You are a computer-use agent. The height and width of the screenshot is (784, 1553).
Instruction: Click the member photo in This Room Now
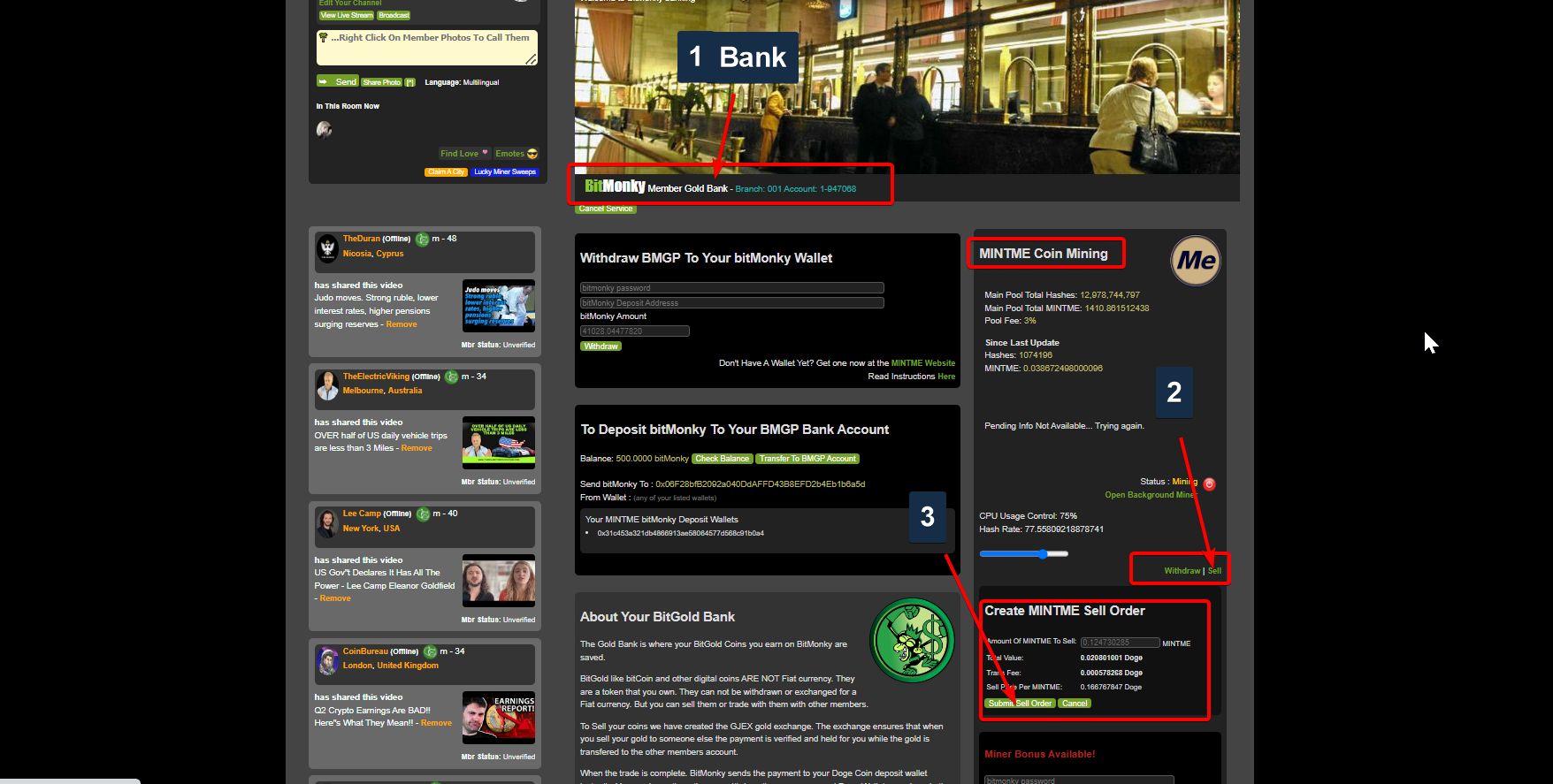pos(325,130)
